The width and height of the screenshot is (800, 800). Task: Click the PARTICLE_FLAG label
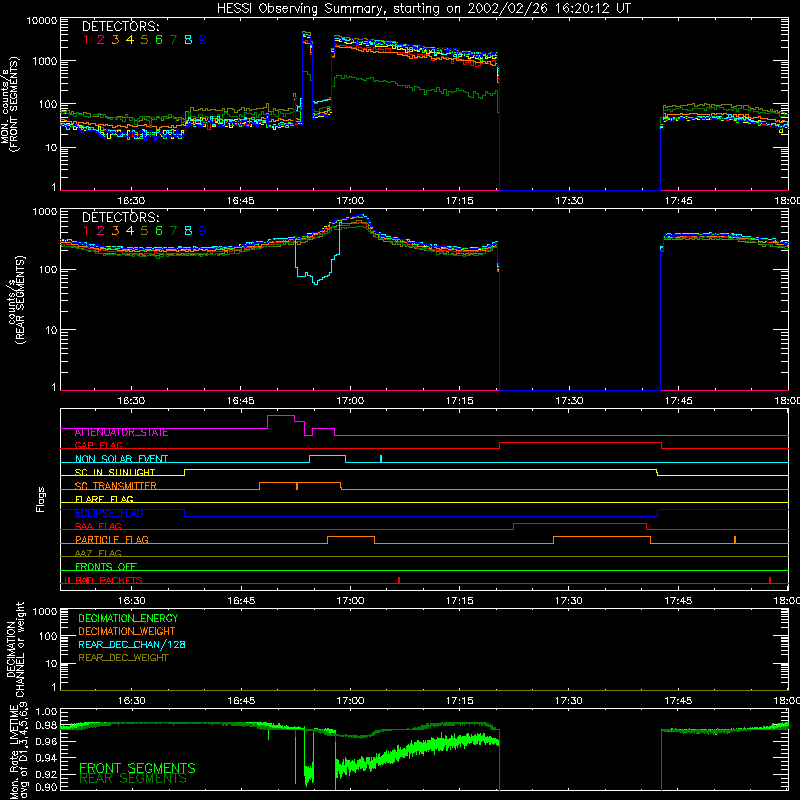click(112, 539)
